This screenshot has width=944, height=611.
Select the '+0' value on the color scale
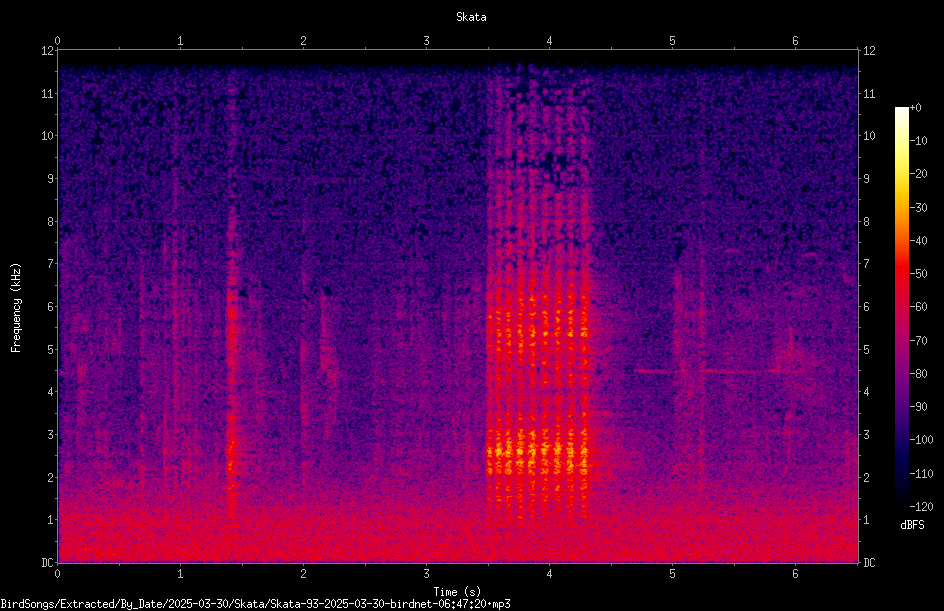pos(915,108)
